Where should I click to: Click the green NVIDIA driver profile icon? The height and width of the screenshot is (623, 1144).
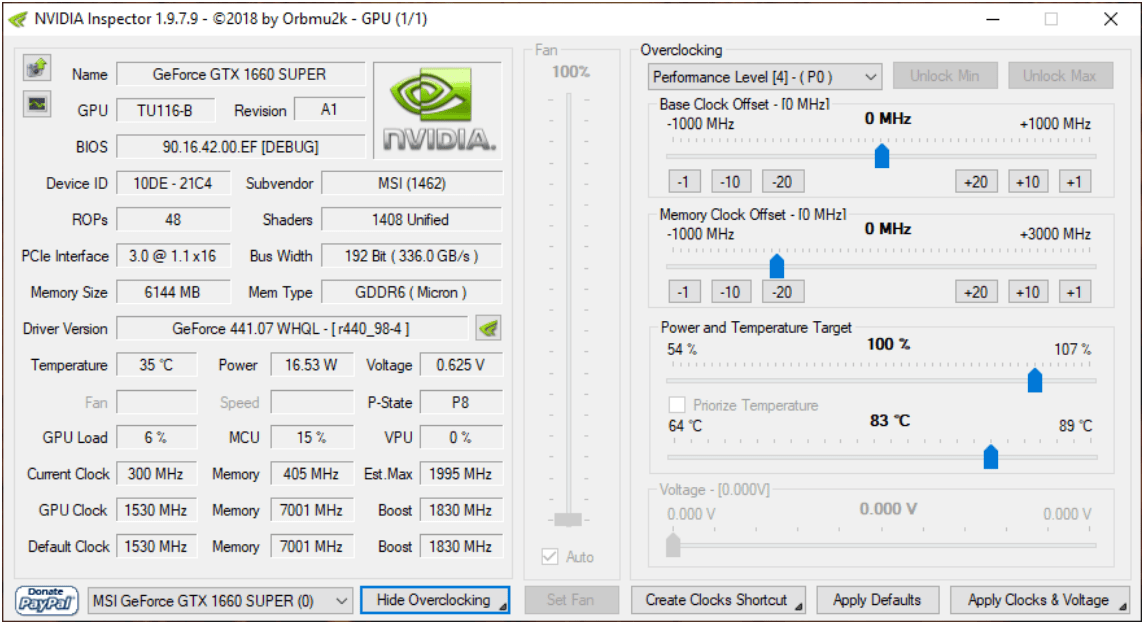coord(488,328)
